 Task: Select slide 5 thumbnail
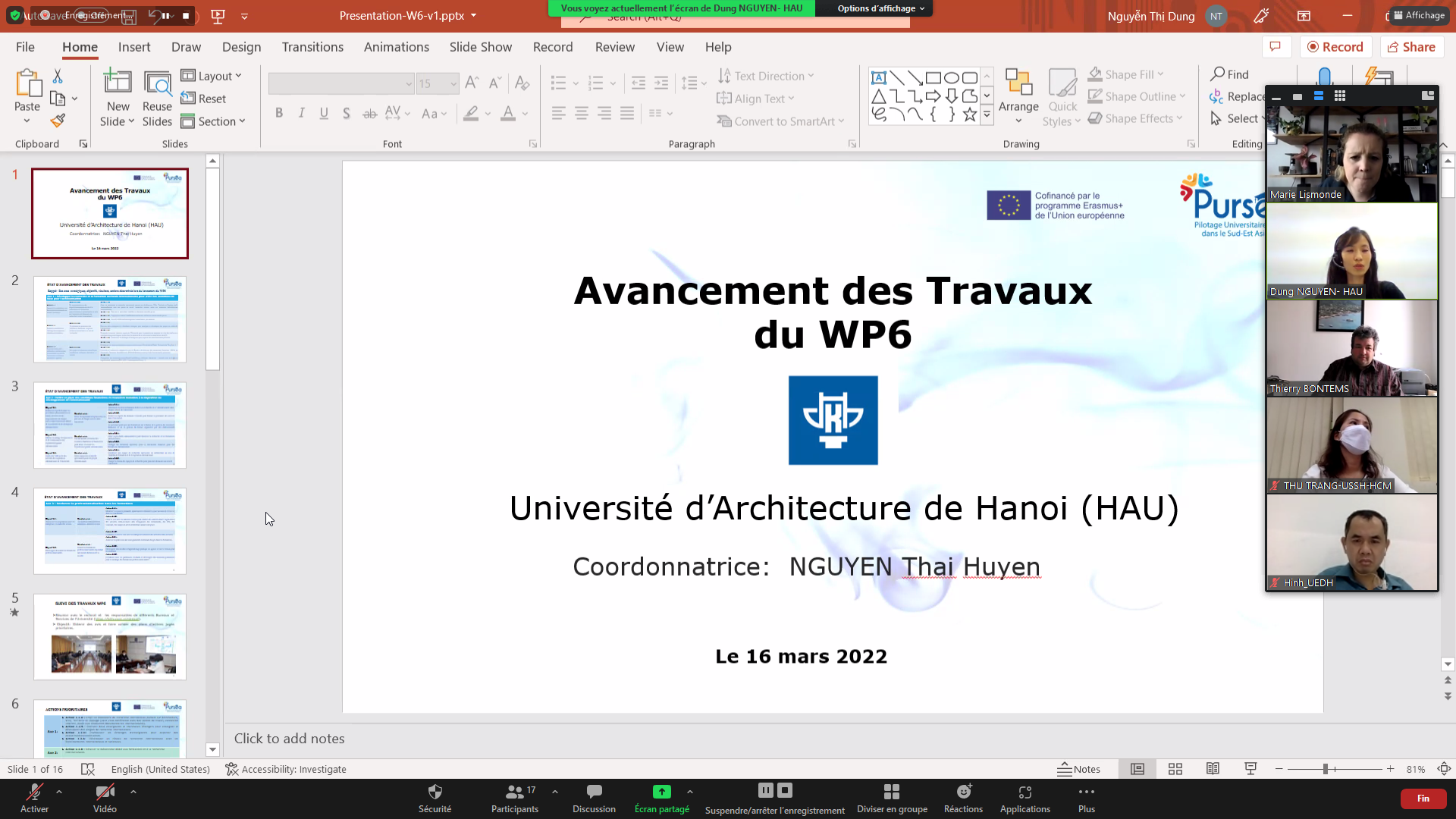[x=110, y=636]
